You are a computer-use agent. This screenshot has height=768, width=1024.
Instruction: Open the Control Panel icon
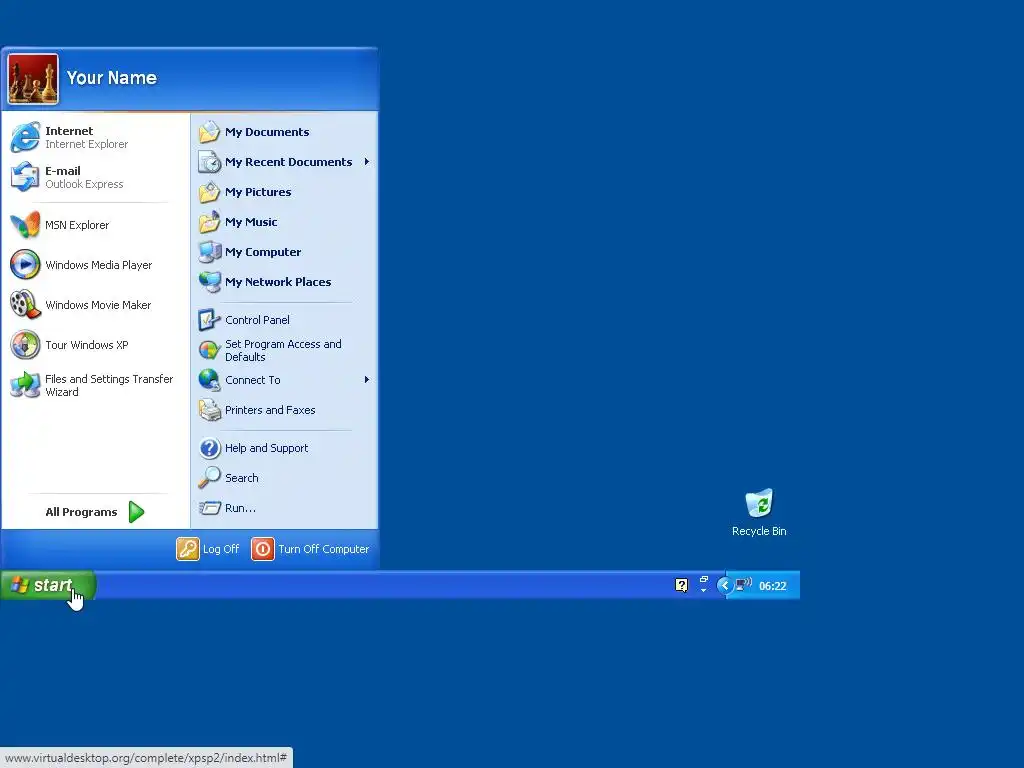(x=210, y=320)
